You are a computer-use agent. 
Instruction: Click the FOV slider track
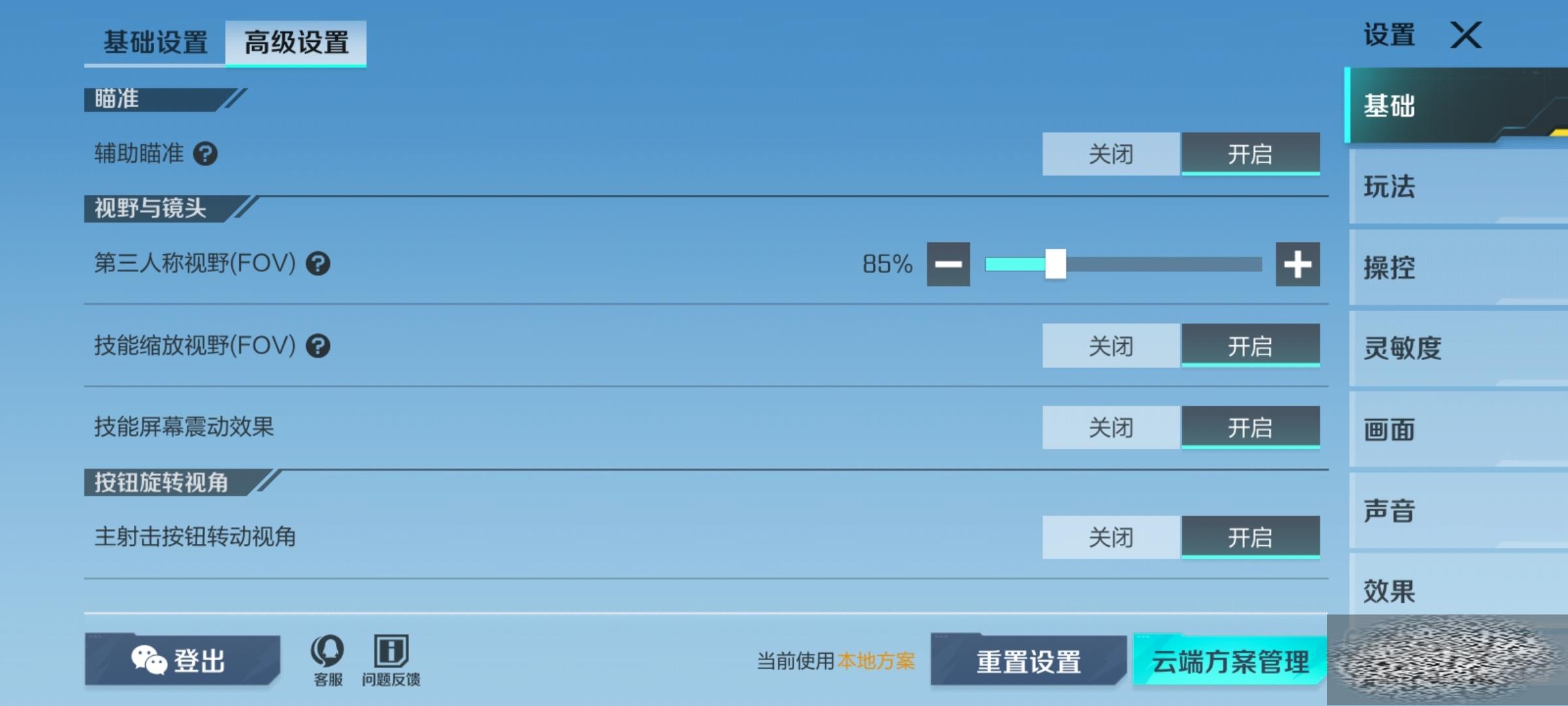point(1124,264)
